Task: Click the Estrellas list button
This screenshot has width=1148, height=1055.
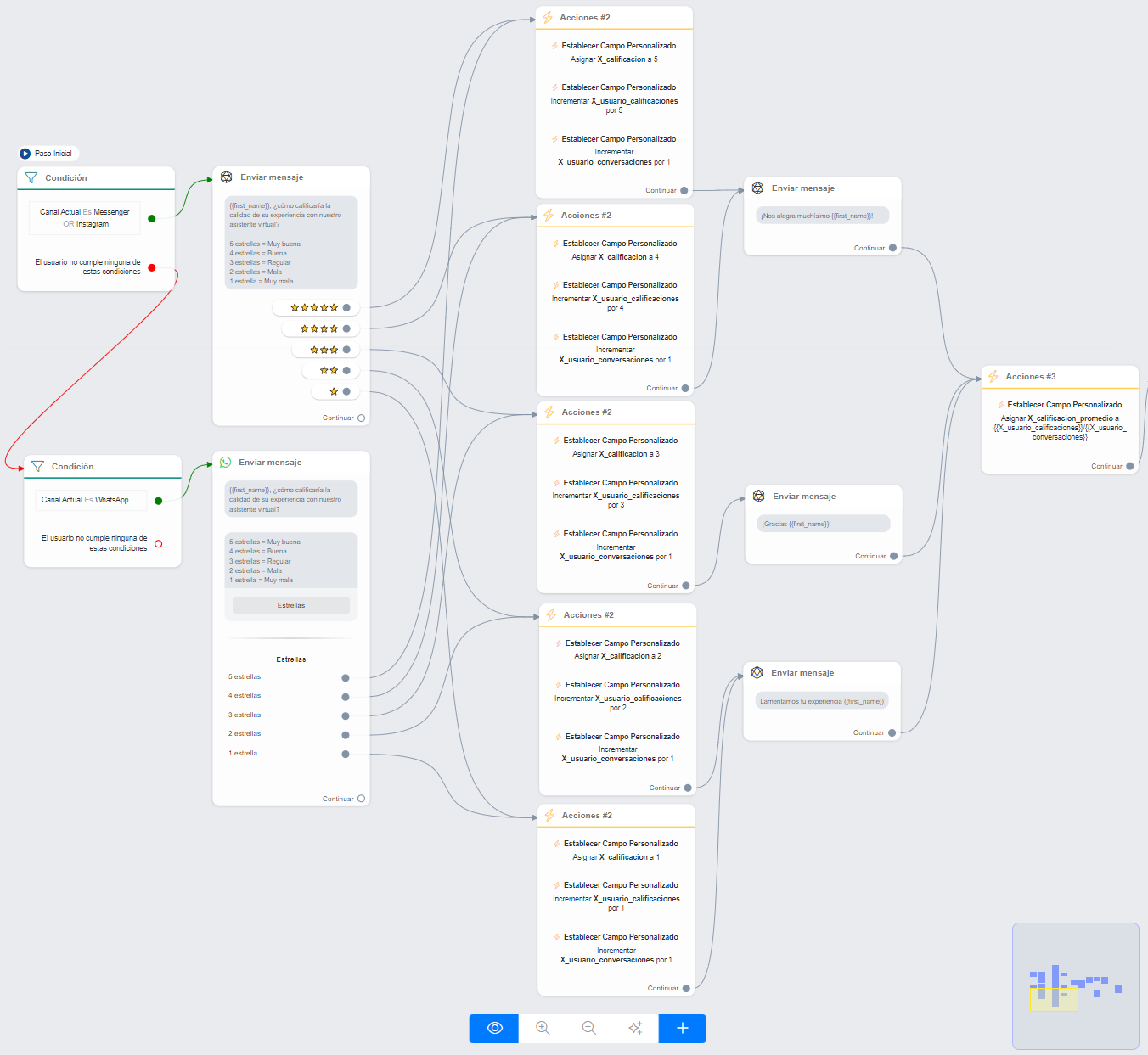Action: 291,605
